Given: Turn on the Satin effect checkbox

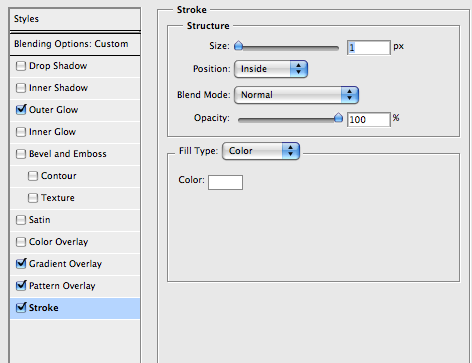Looking at the screenshot, I should coord(21,220).
